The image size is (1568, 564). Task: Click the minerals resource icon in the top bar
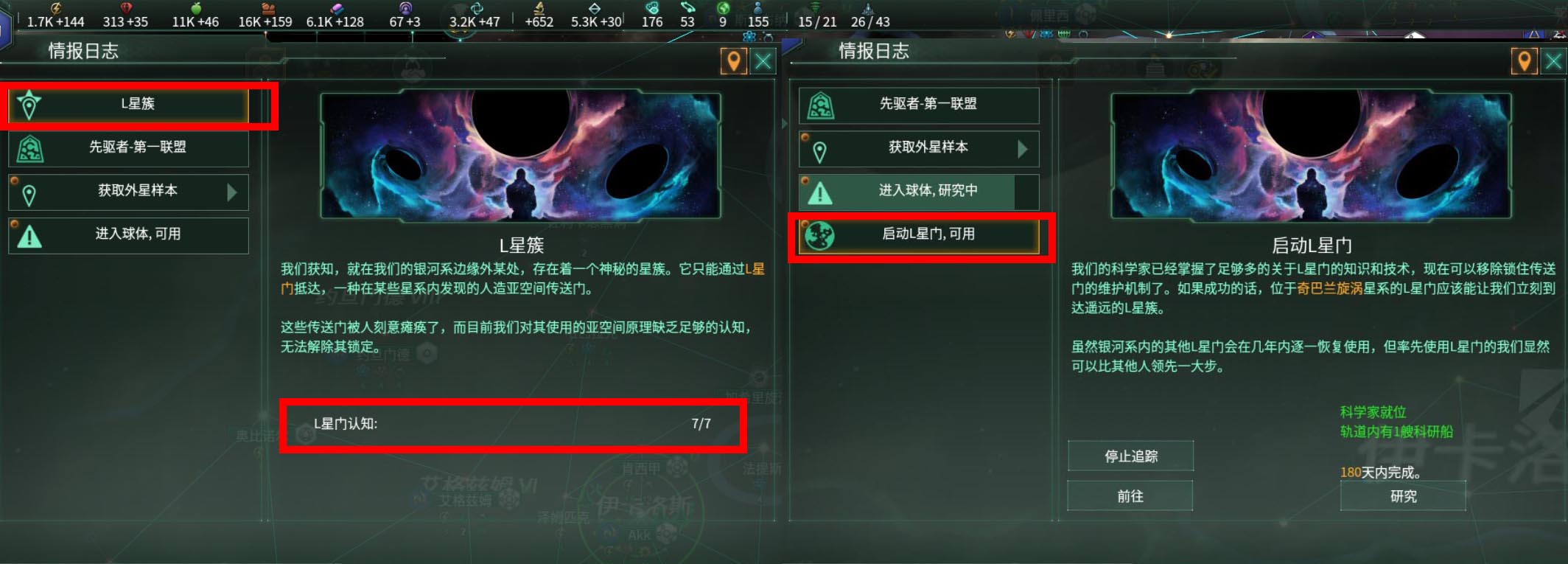click(126, 8)
